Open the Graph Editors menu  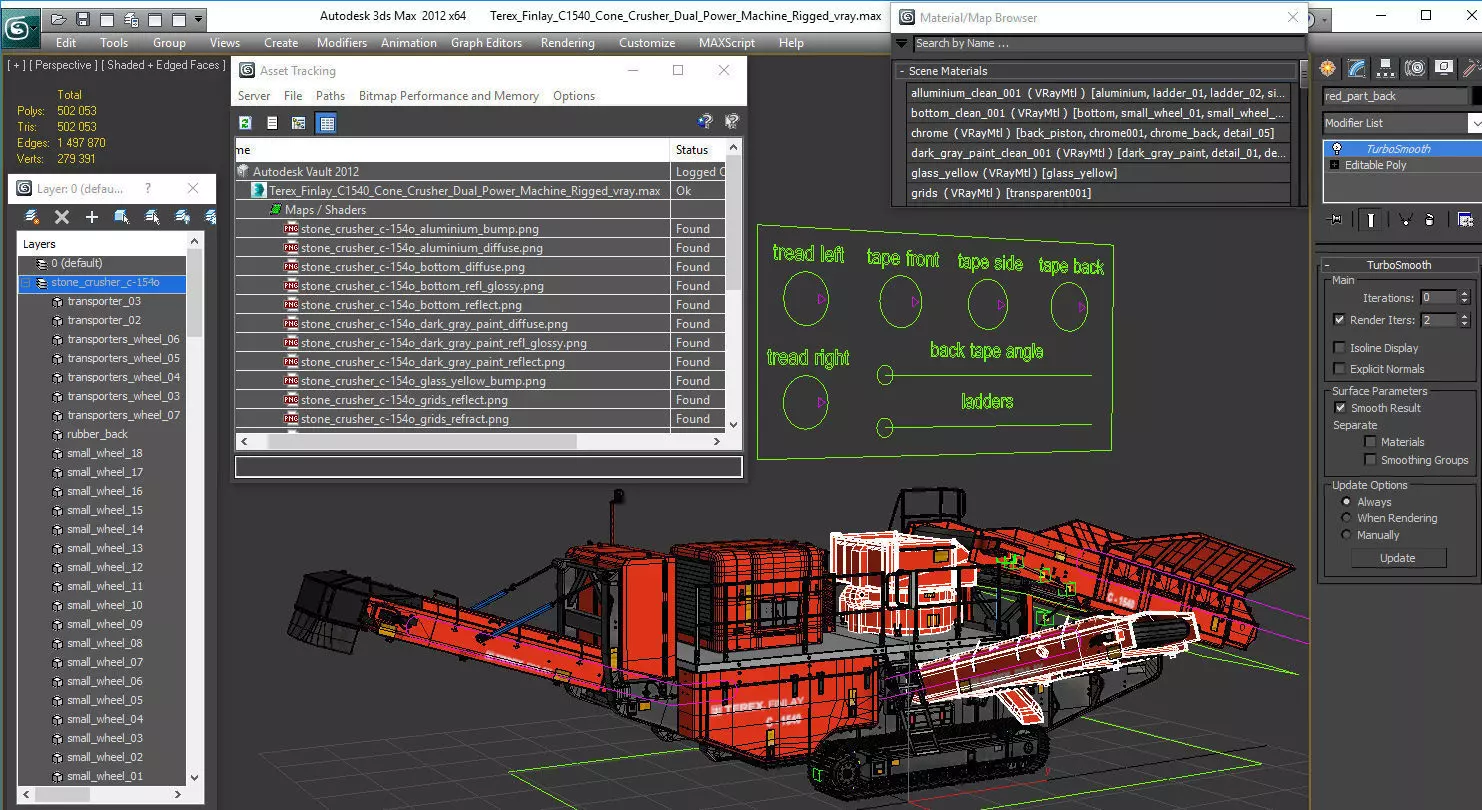pos(486,43)
